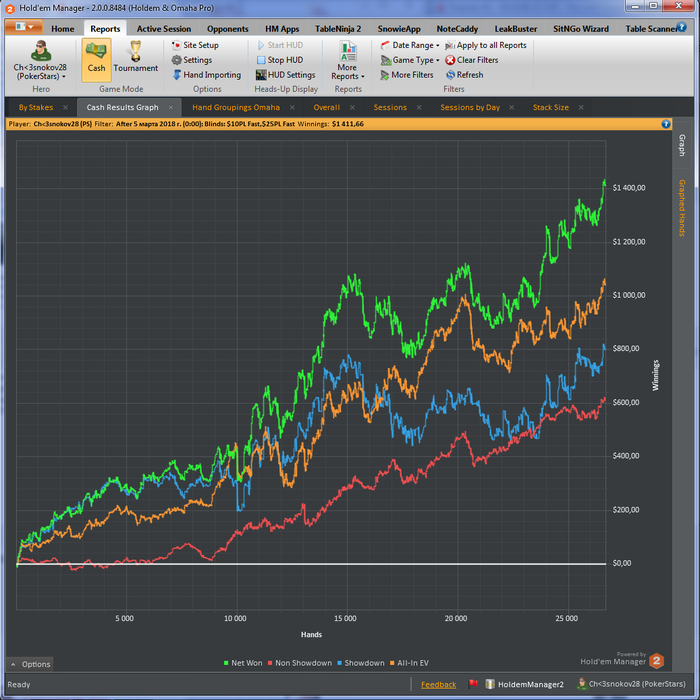Close the Cash Results Graph tab
Viewport: 700px width, 700px height.
click(x=171, y=107)
